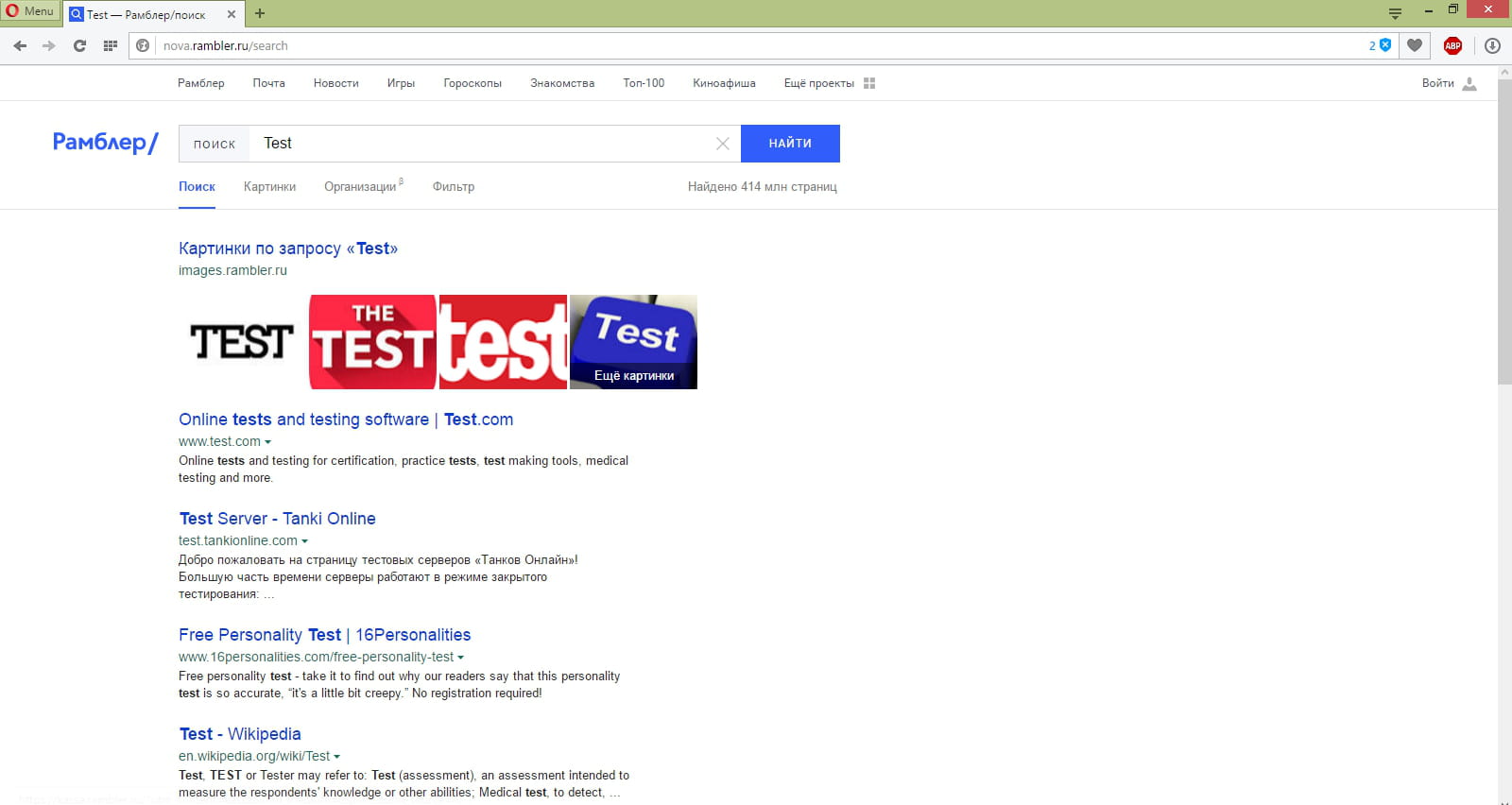Clear the search query with X
Screen dimensions: 1512x805
pyautogui.click(x=723, y=144)
